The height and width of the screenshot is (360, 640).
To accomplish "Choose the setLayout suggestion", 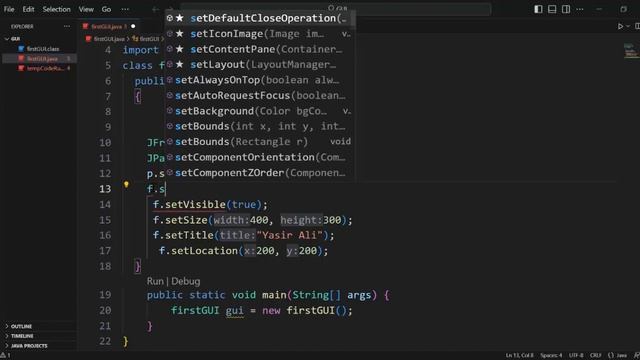I will tap(260, 64).
